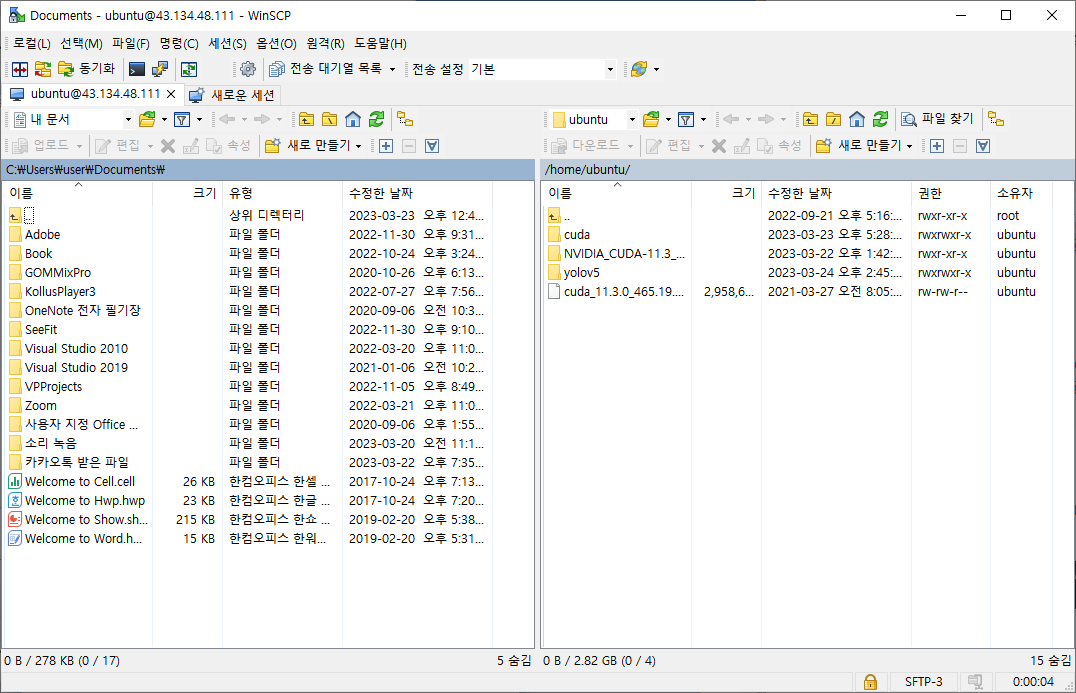Image resolution: width=1076 pixels, height=693 pixels.
Task: Select the Visual Studio 2019 folder
Action: click(x=75, y=368)
